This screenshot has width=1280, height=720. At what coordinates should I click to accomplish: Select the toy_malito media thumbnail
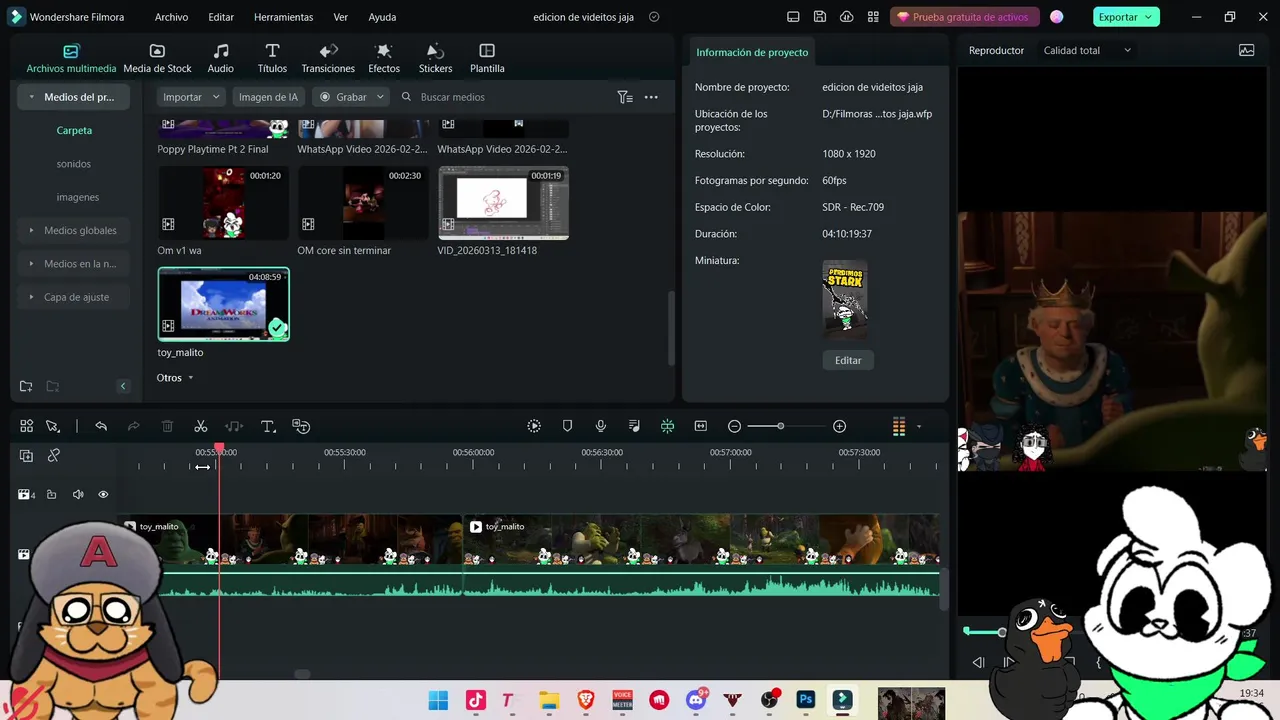[x=223, y=304]
